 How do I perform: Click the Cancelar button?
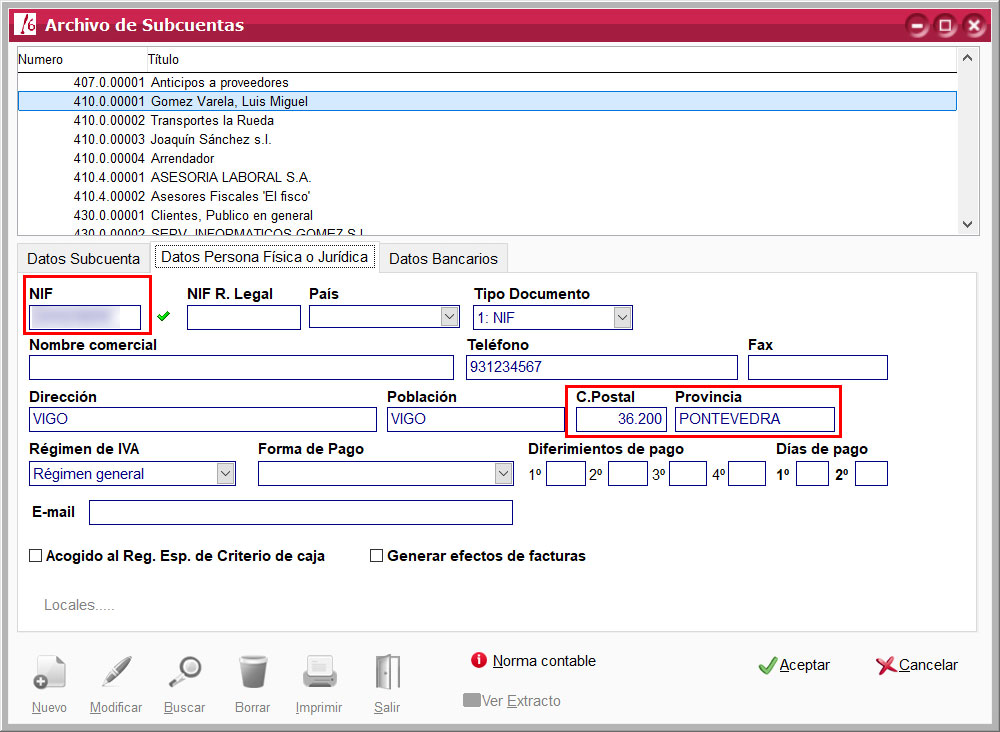pyautogui.click(x=916, y=665)
